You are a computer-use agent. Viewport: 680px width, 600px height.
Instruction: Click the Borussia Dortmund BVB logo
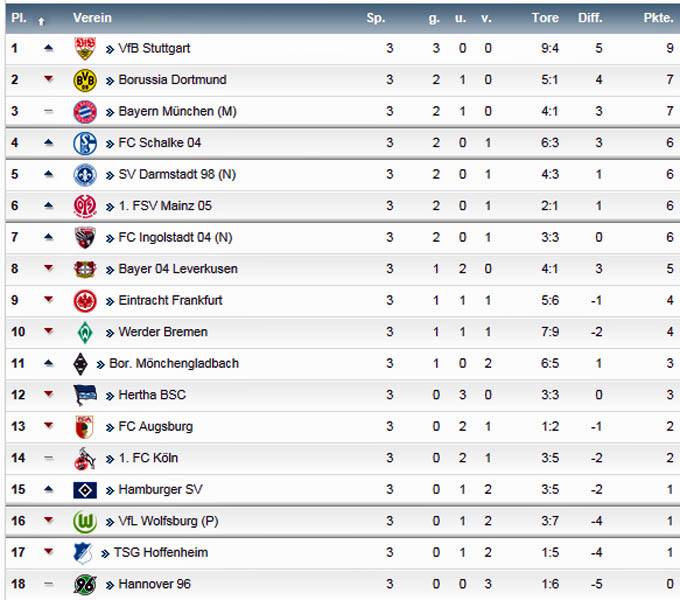coord(85,80)
